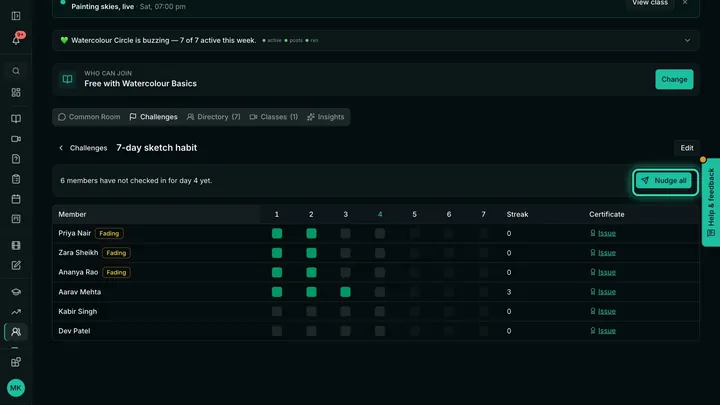Click the Change button for who can join
The image size is (720, 405).
(674, 79)
